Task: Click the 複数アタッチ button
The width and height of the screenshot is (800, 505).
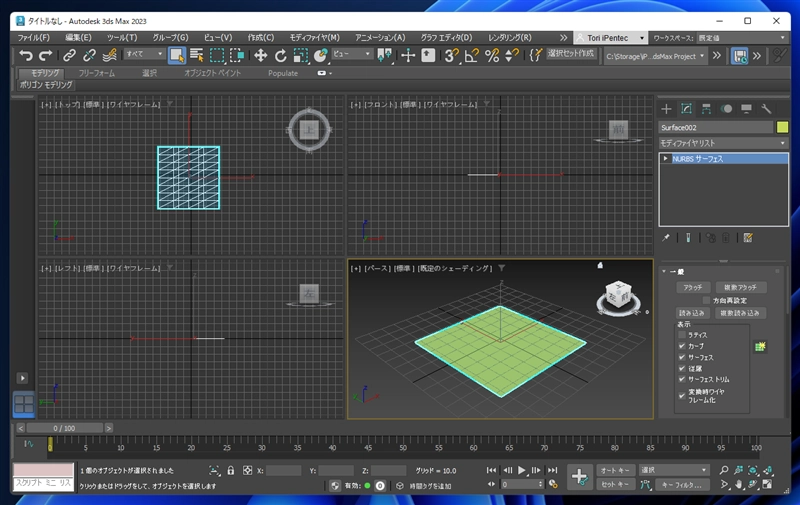Action: tap(740, 287)
